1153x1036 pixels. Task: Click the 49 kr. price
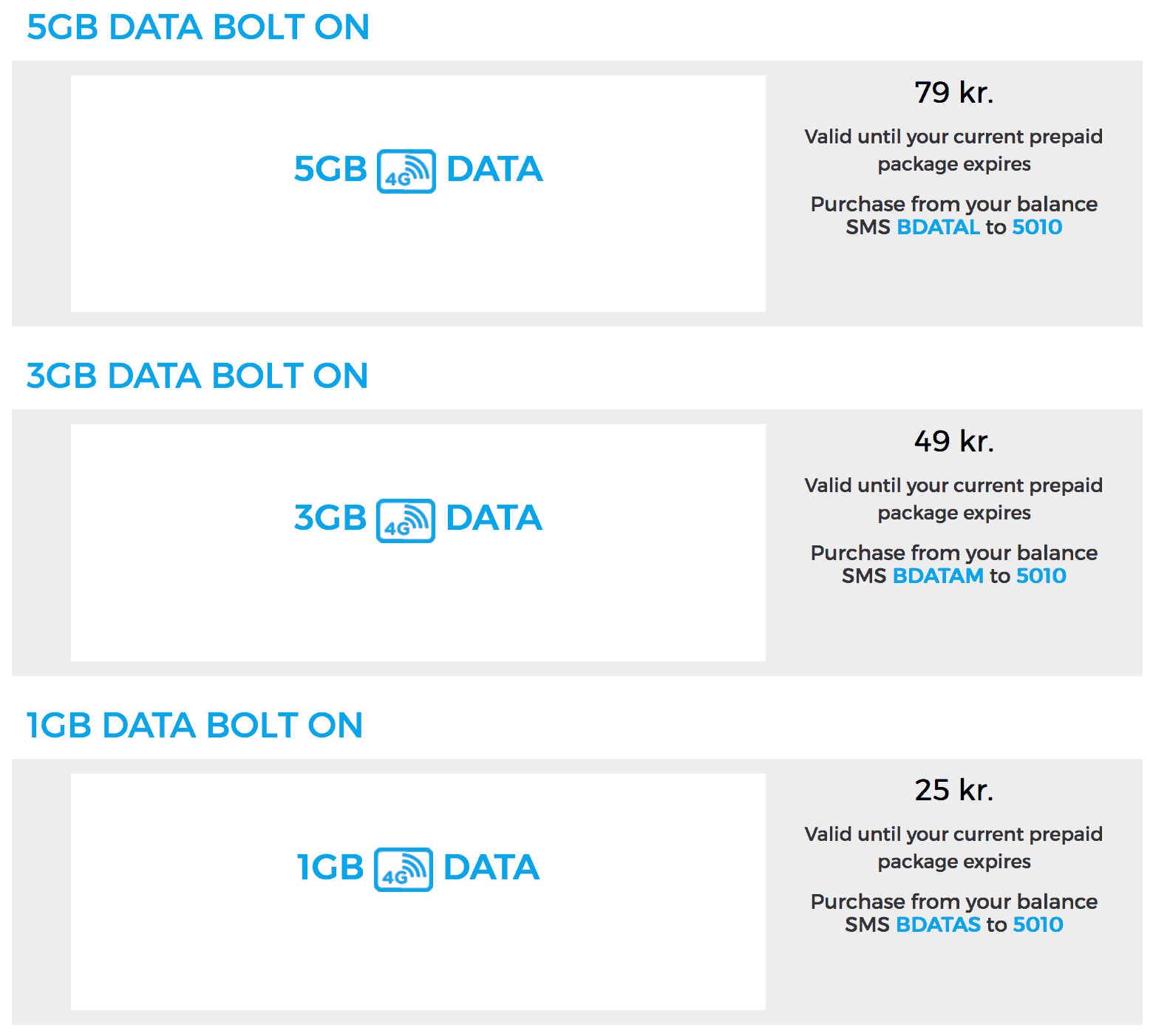953,441
